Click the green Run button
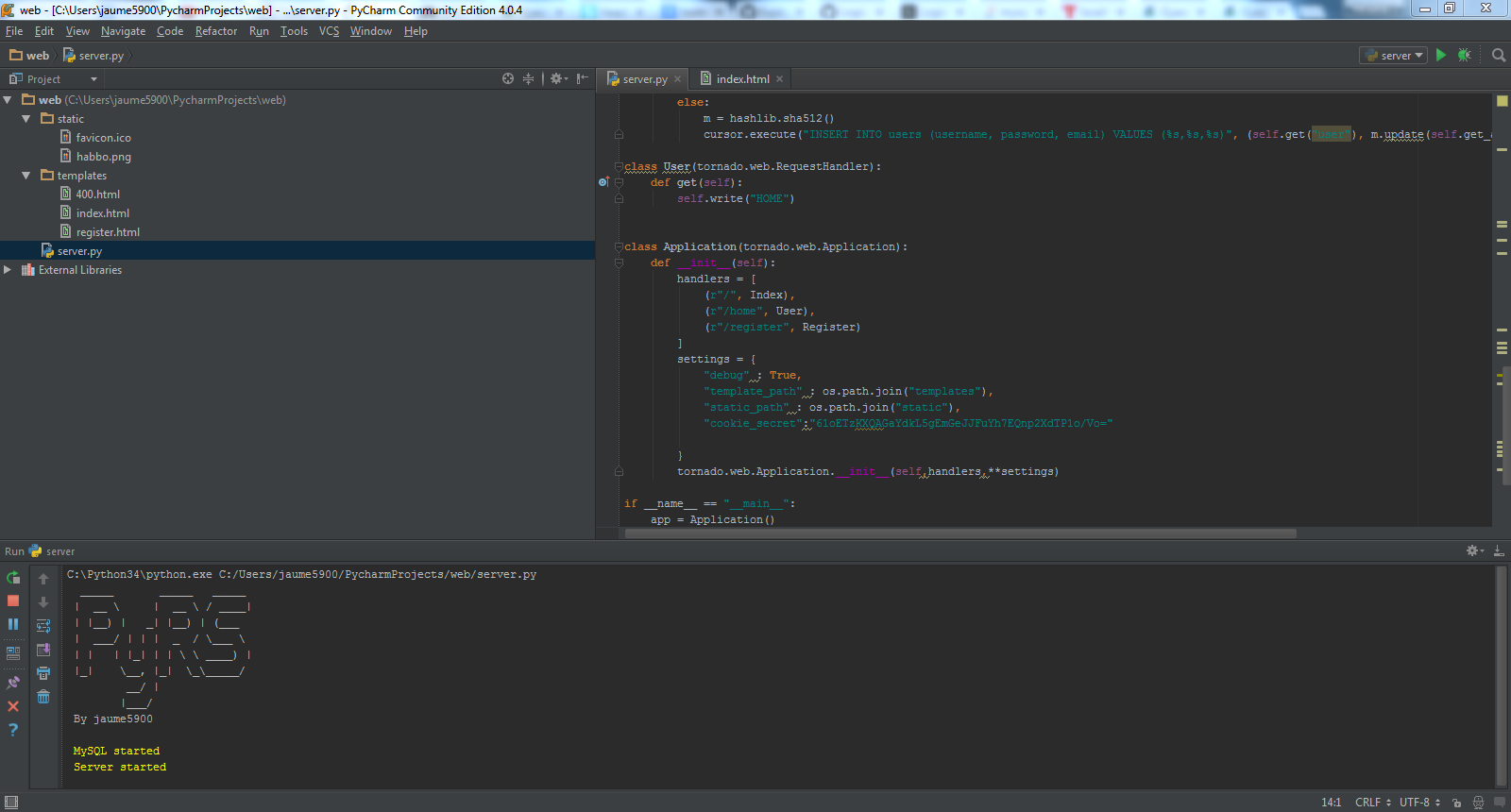Screen dimensions: 1511x812 (1441, 56)
